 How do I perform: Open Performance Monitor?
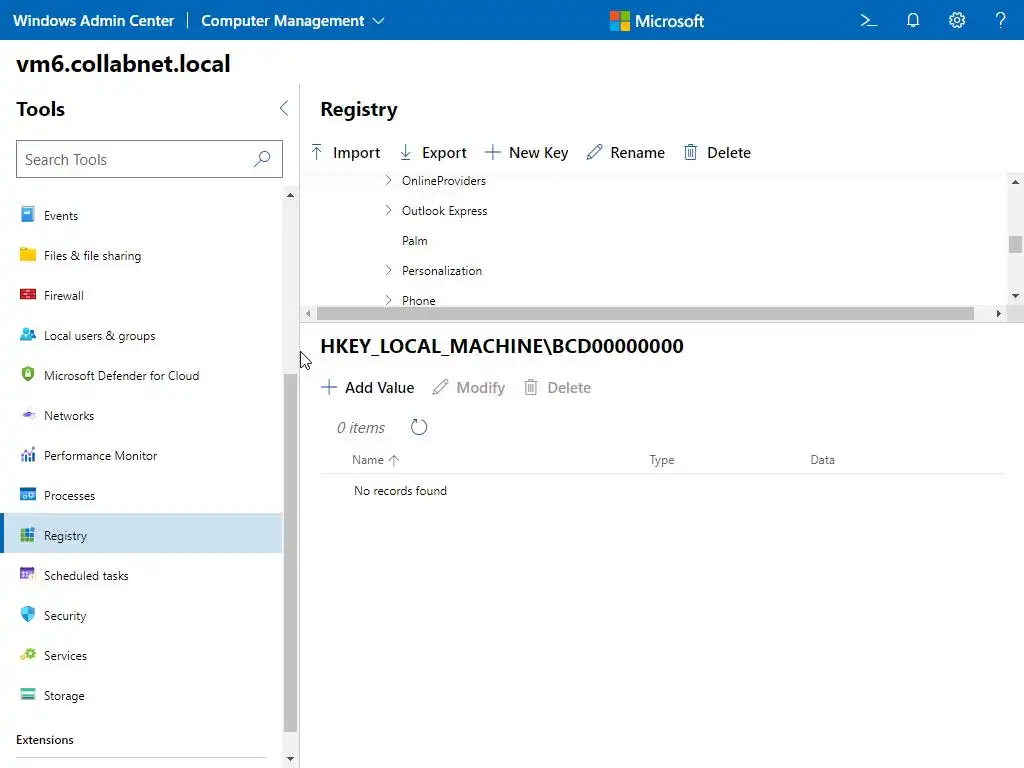[142, 455]
